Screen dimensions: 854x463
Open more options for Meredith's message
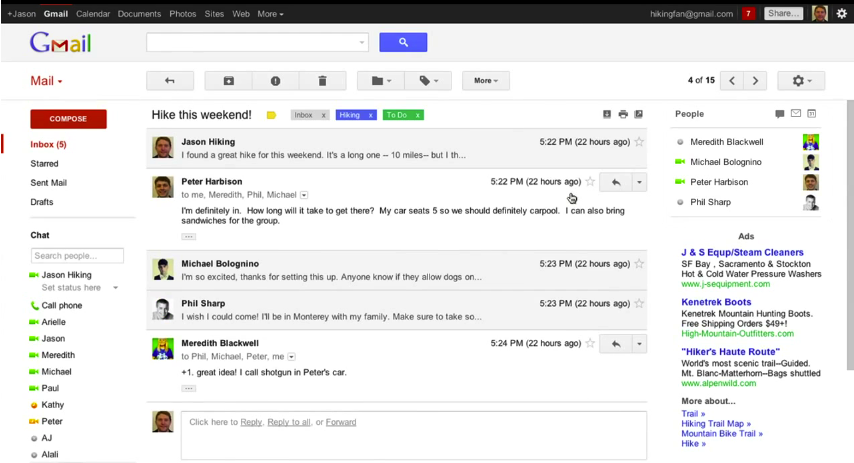pyautogui.click(x=639, y=344)
